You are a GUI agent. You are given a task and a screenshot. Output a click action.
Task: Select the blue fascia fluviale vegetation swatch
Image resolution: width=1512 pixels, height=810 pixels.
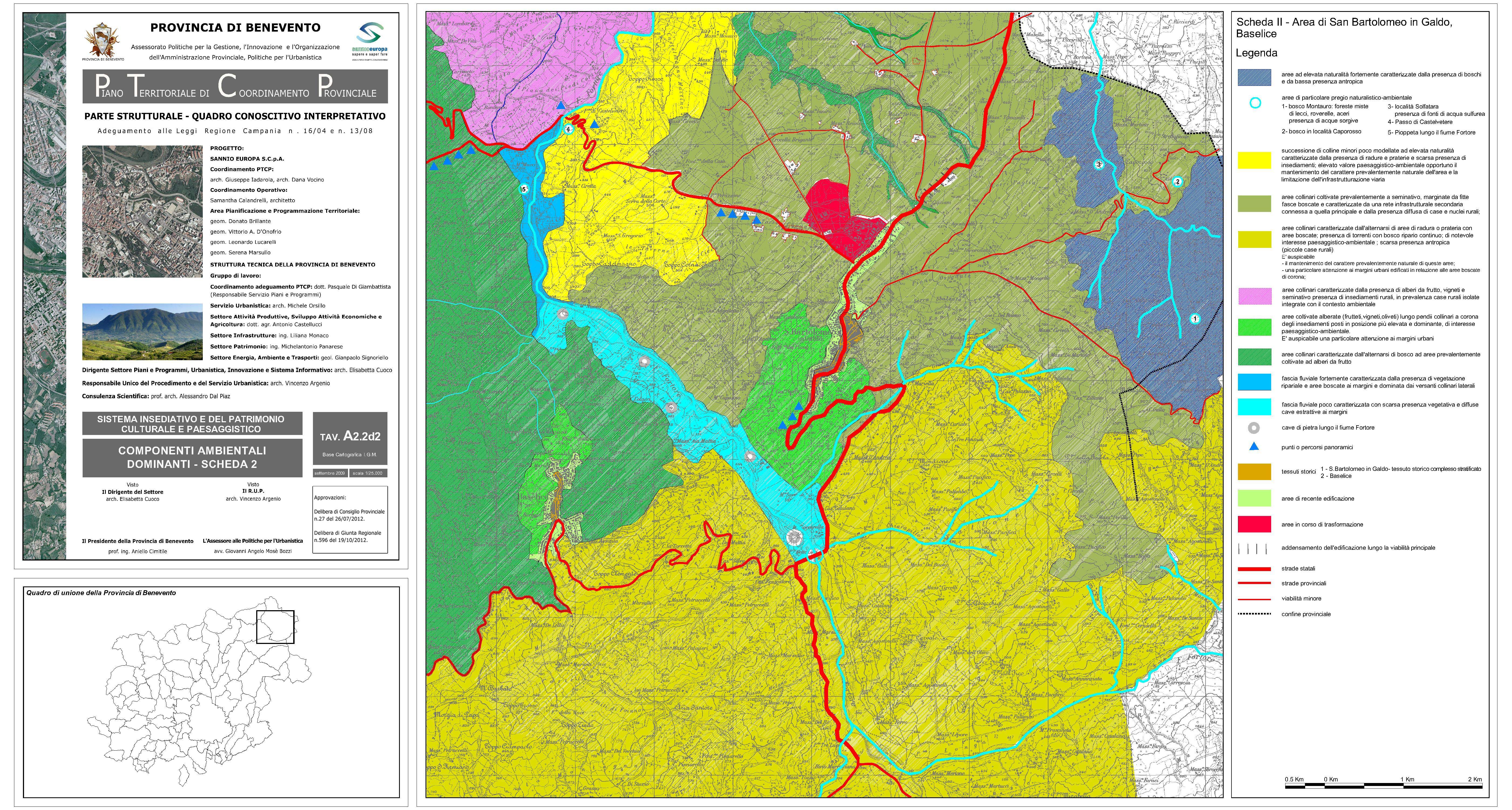tap(1254, 382)
